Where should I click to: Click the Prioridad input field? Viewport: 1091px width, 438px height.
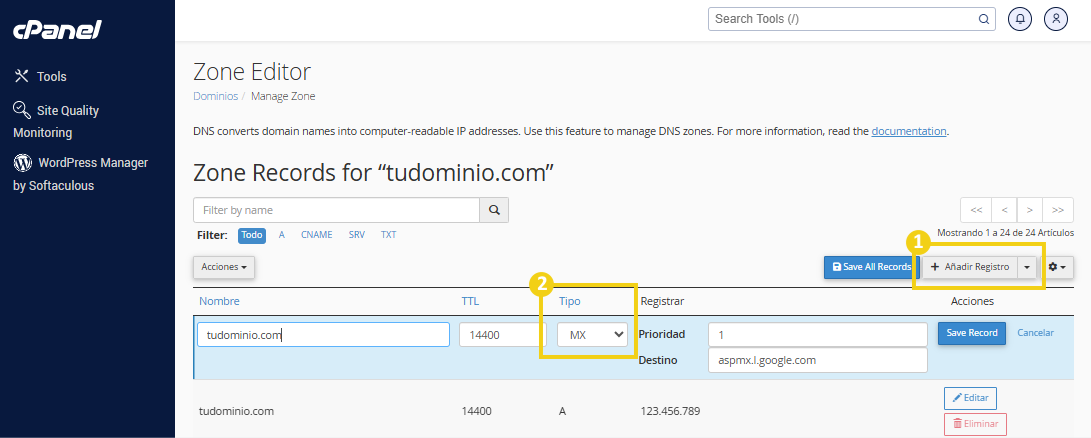(x=817, y=333)
